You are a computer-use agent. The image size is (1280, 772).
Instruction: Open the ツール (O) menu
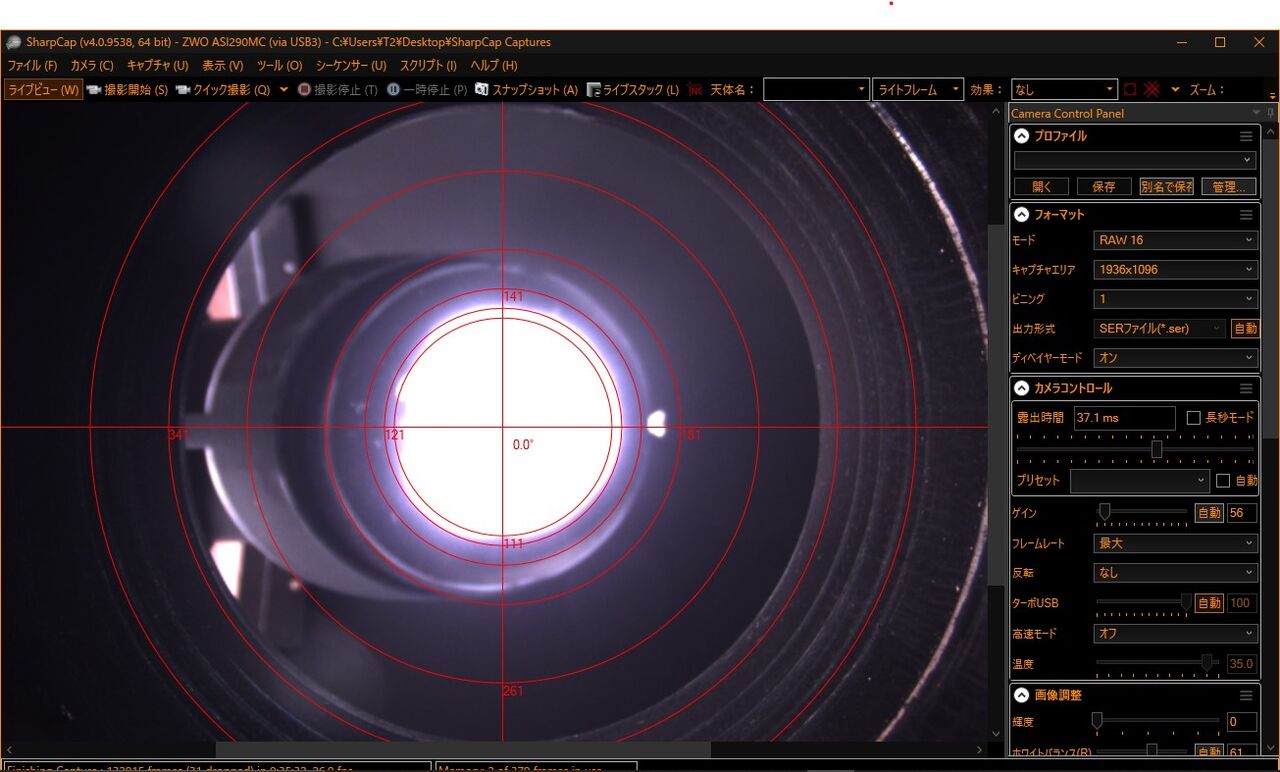click(x=279, y=65)
